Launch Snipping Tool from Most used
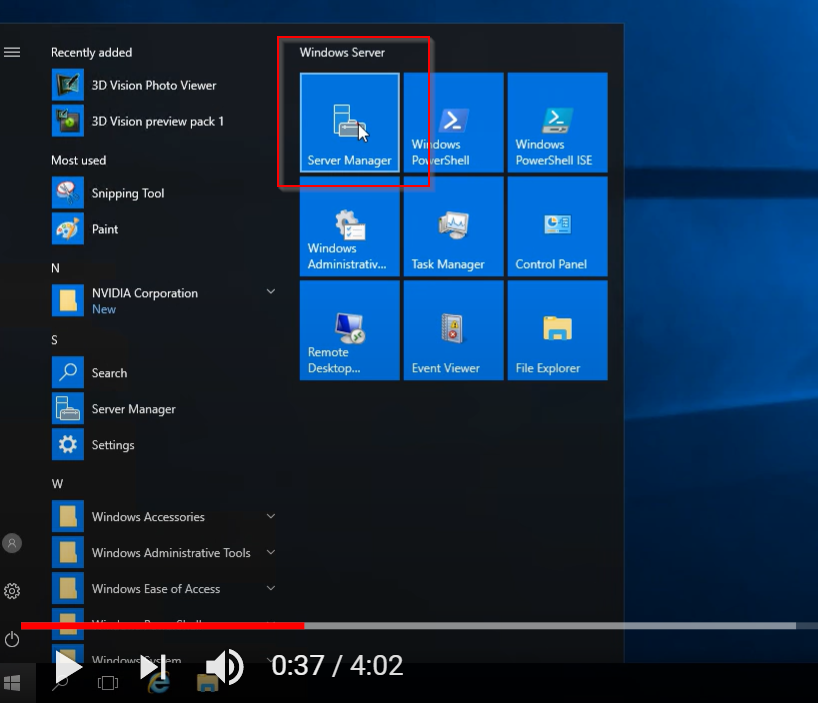The image size is (818, 703). [x=164, y=193]
